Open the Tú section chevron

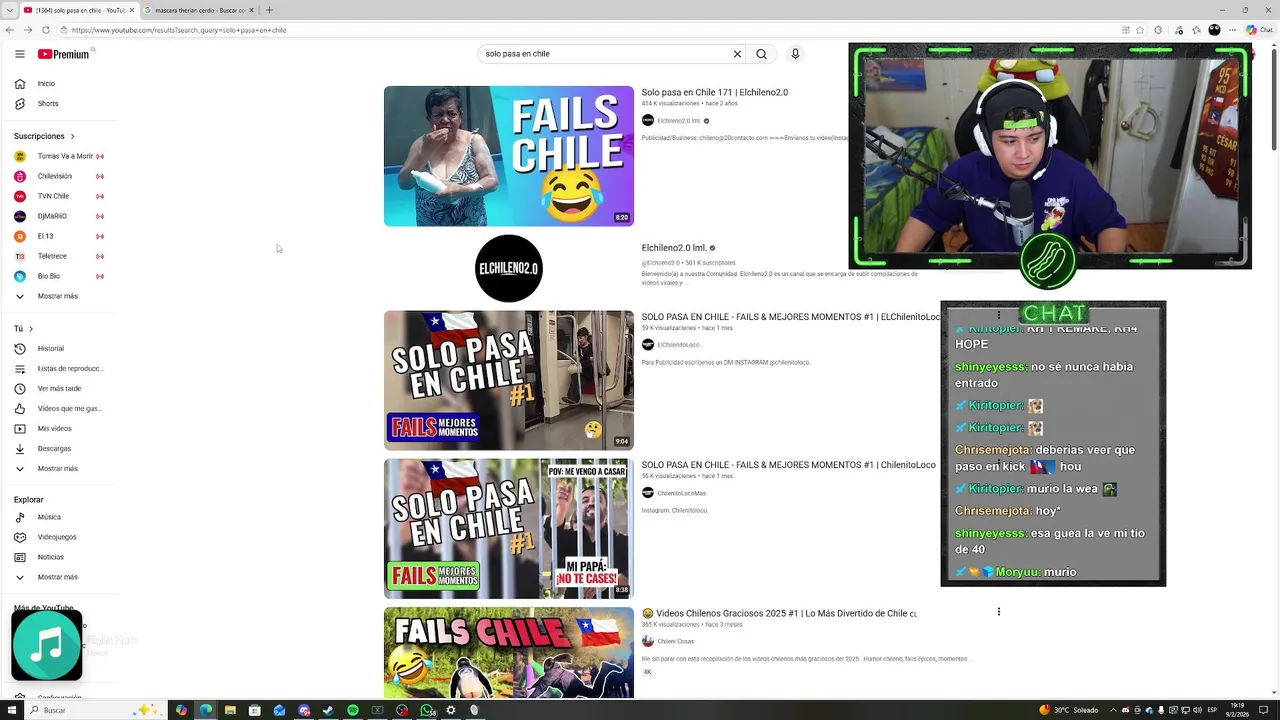(31, 329)
